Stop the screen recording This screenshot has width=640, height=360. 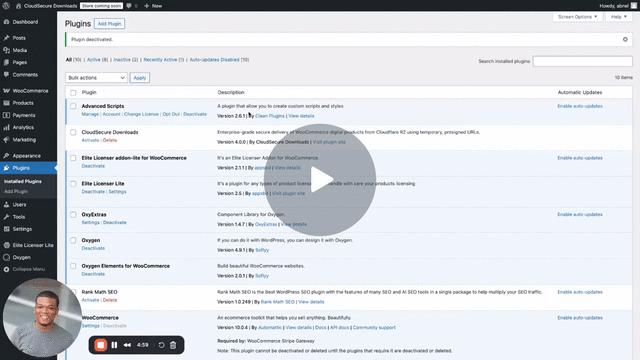tap(100, 345)
